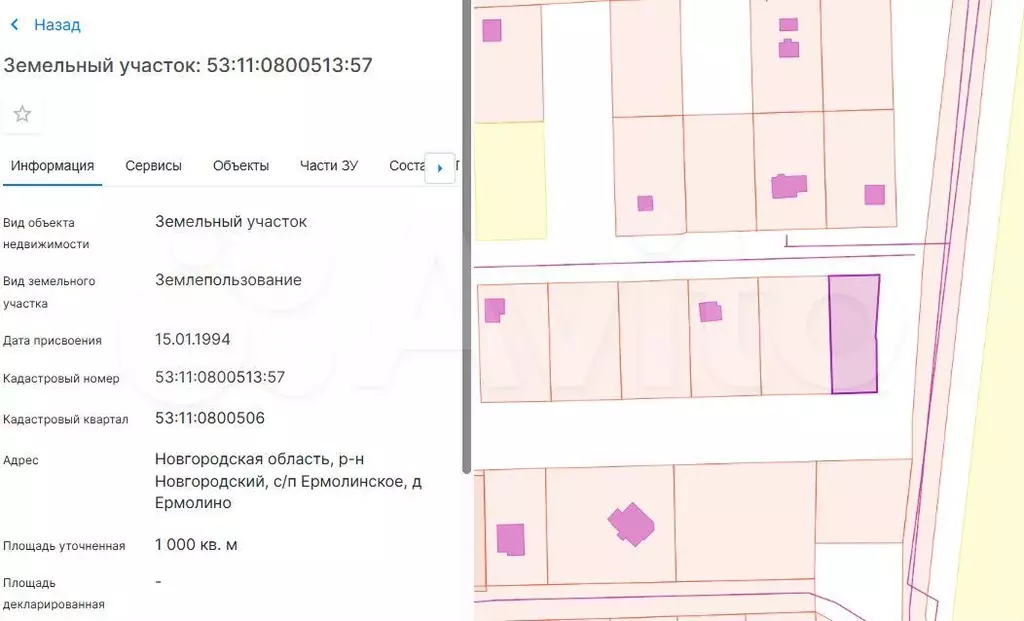1024x621 pixels.
Task: Select the highlighted purple parcel on map
Action: point(854,334)
